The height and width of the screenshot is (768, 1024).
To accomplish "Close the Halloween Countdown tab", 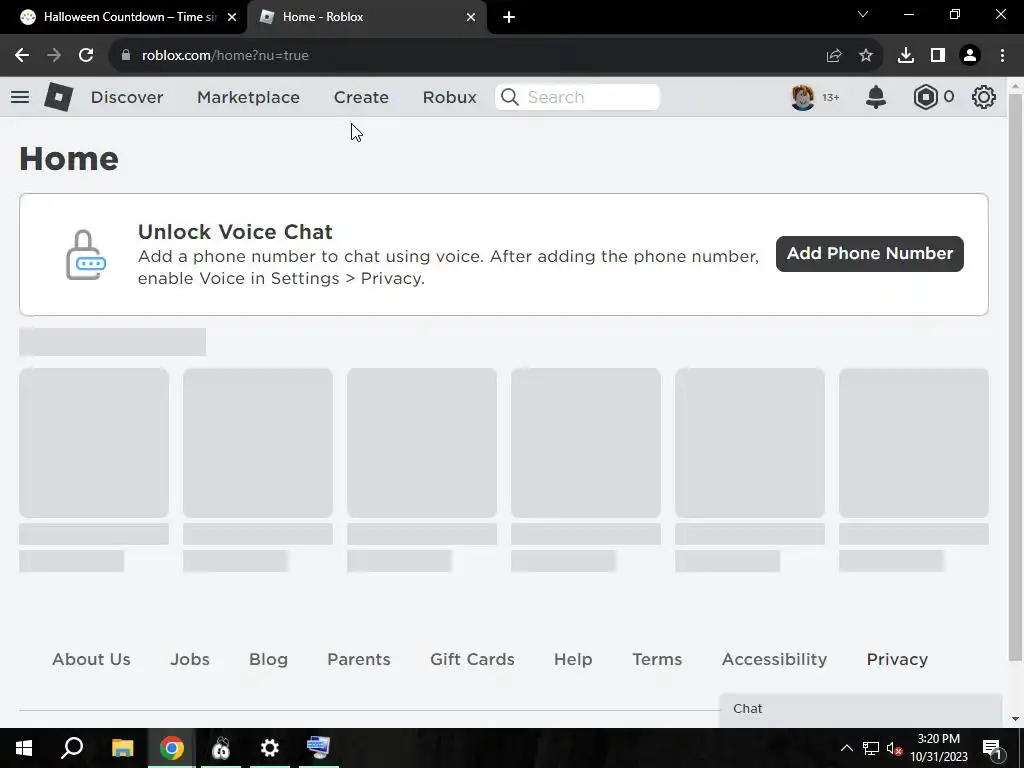I will (x=232, y=17).
